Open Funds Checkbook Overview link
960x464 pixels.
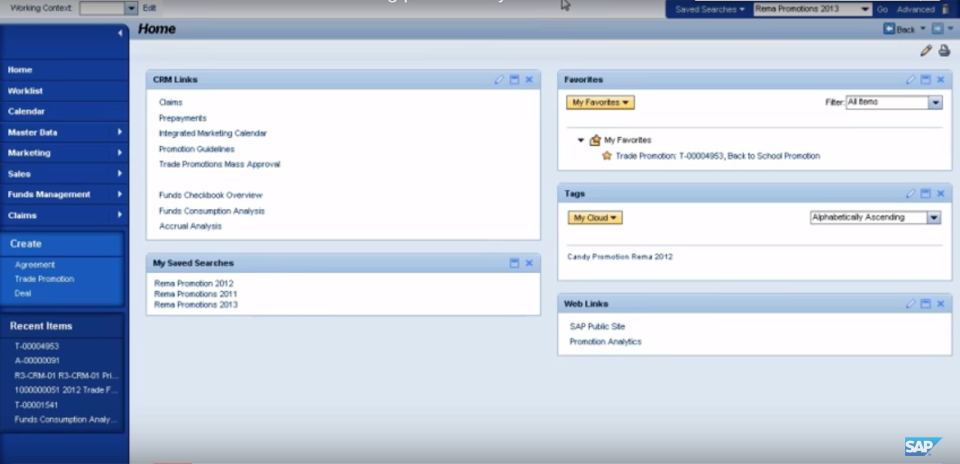[x=211, y=195]
